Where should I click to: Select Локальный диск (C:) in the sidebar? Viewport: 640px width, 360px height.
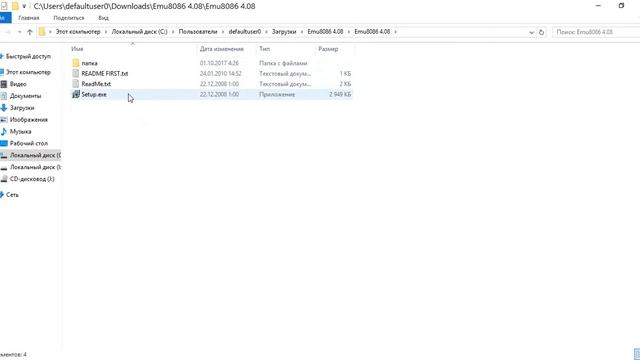click(31, 155)
